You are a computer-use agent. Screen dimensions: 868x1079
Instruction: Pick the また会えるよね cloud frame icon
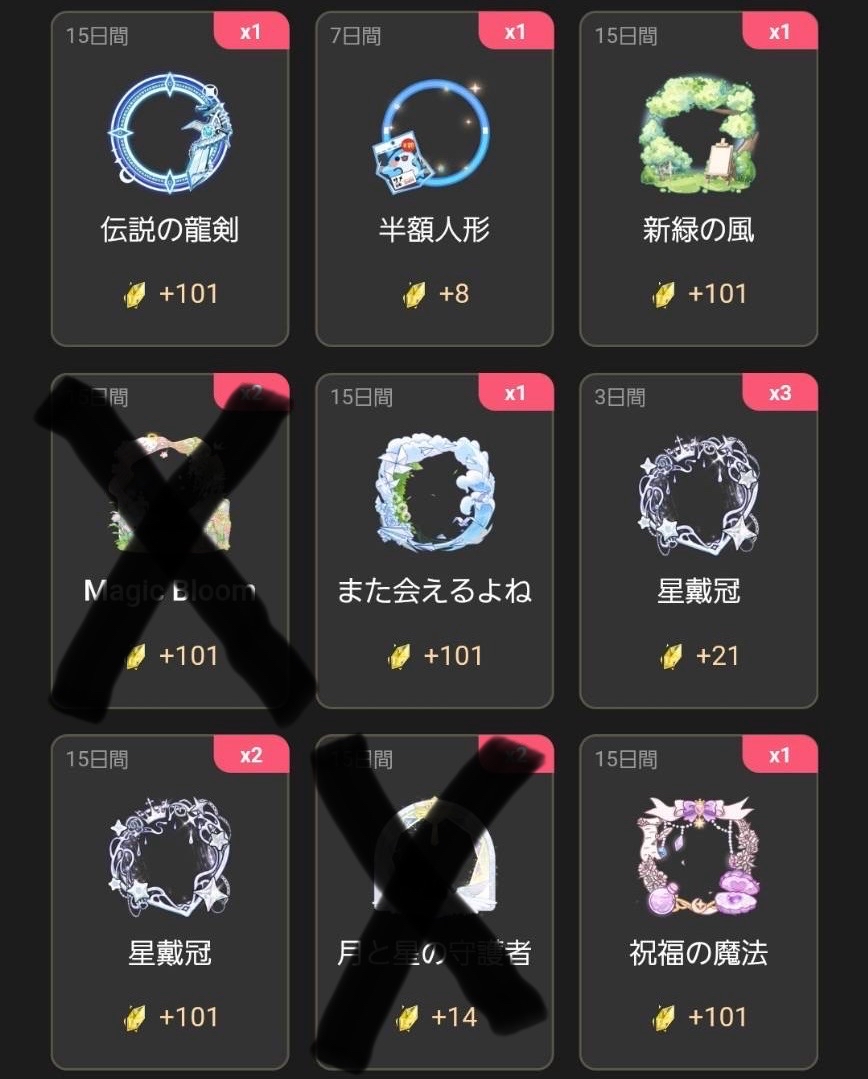pos(434,493)
